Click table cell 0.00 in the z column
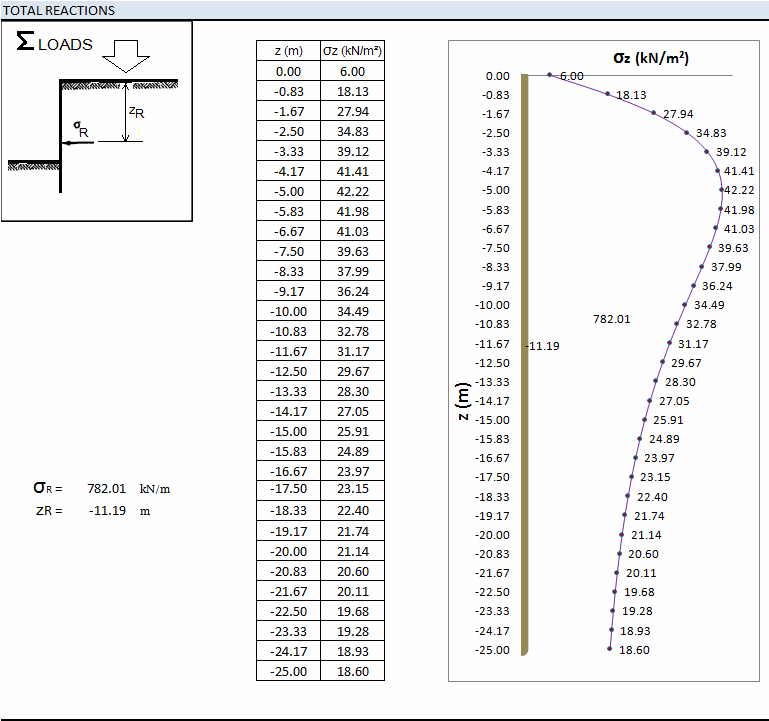769x721 pixels. click(288, 71)
